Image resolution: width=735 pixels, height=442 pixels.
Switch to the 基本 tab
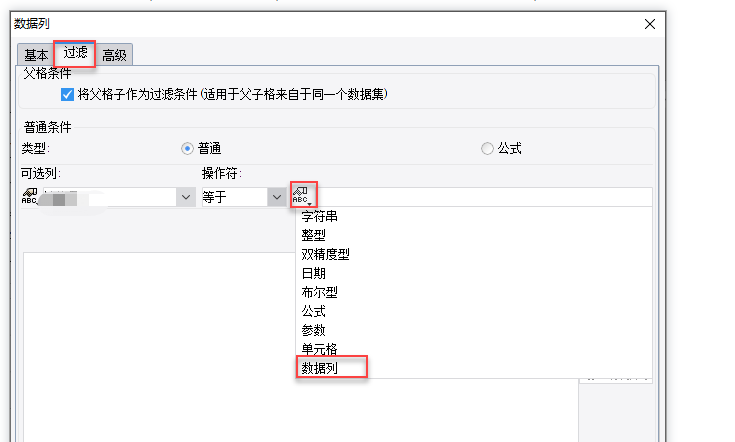click(x=36, y=55)
